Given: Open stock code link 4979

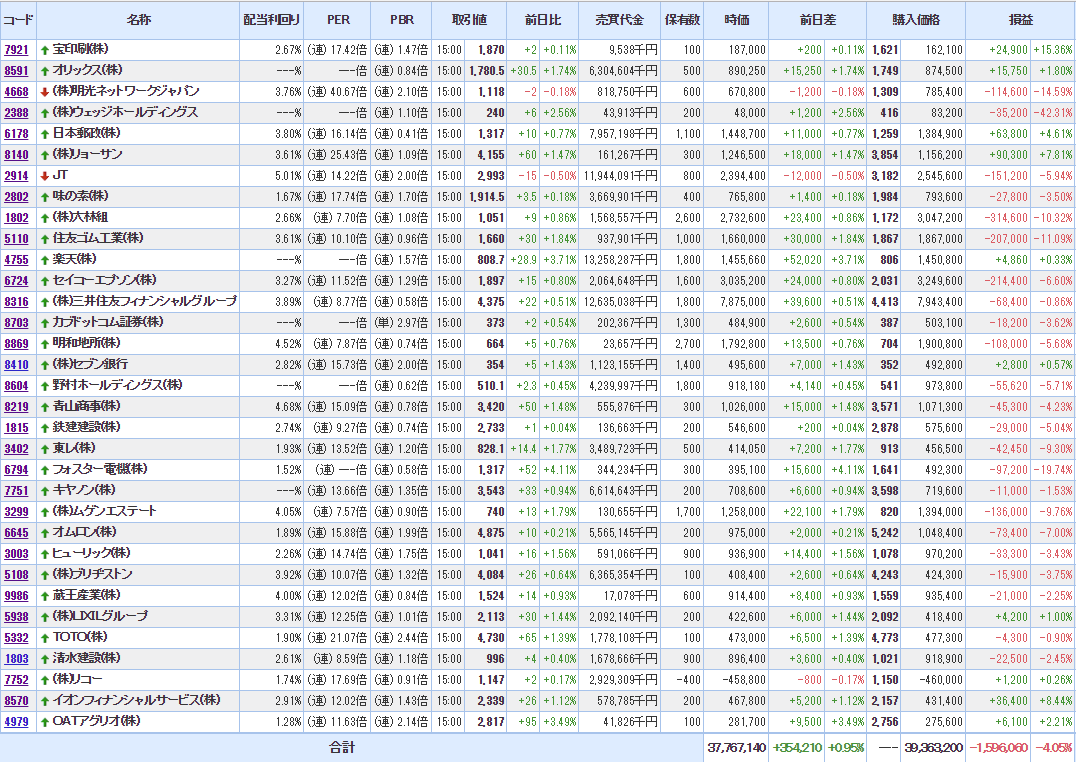Looking at the screenshot, I should click(16, 722).
